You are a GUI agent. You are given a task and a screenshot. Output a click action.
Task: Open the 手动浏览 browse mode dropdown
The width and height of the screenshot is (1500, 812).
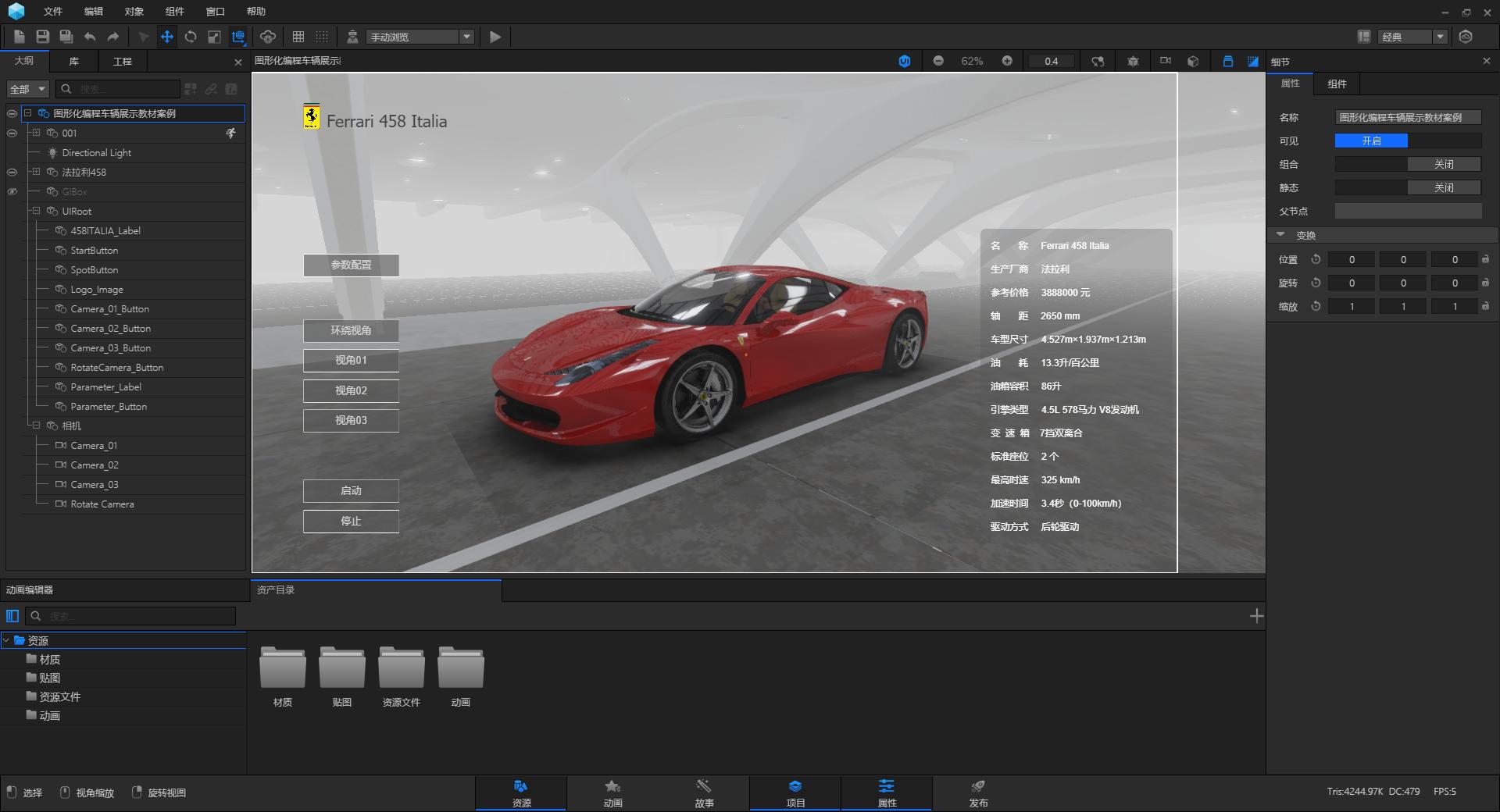point(420,37)
